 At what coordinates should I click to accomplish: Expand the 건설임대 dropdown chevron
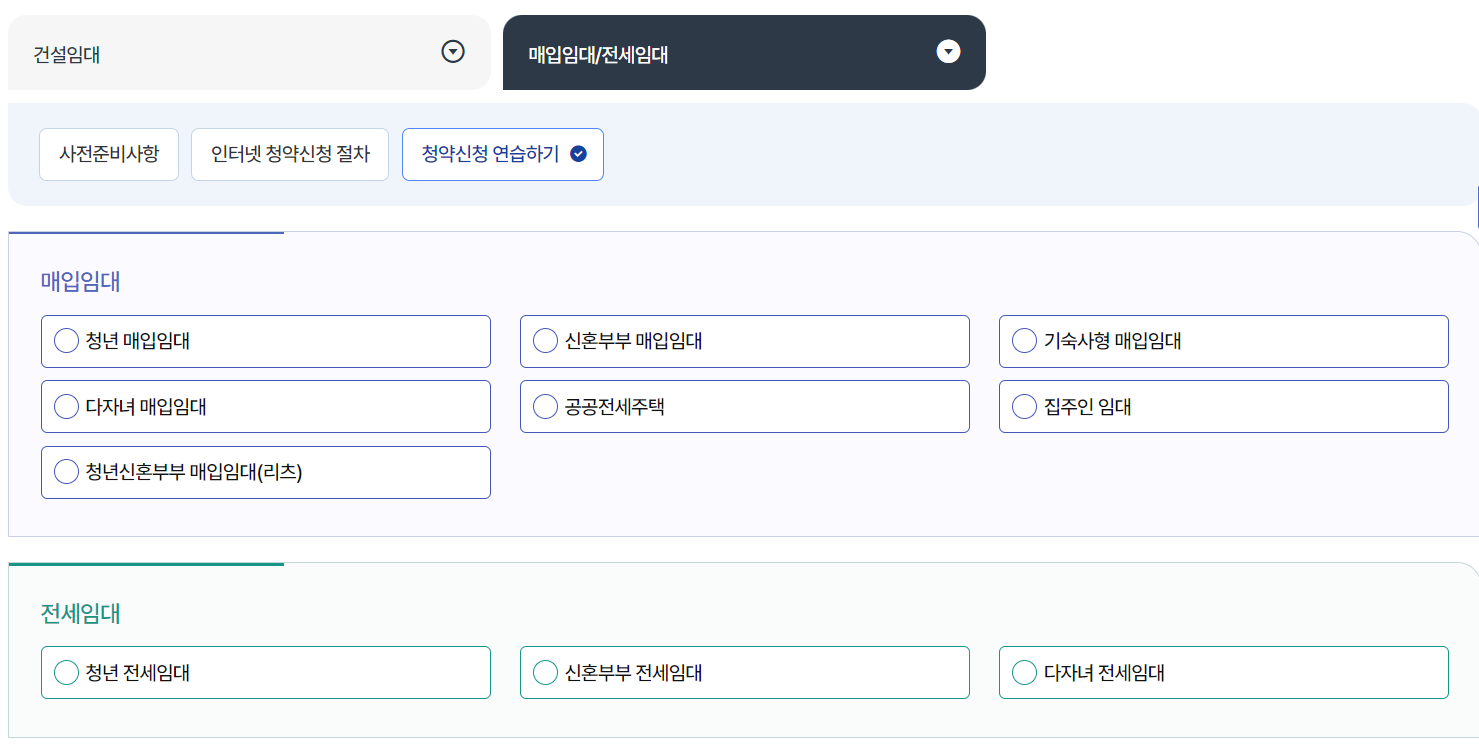coord(452,51)
